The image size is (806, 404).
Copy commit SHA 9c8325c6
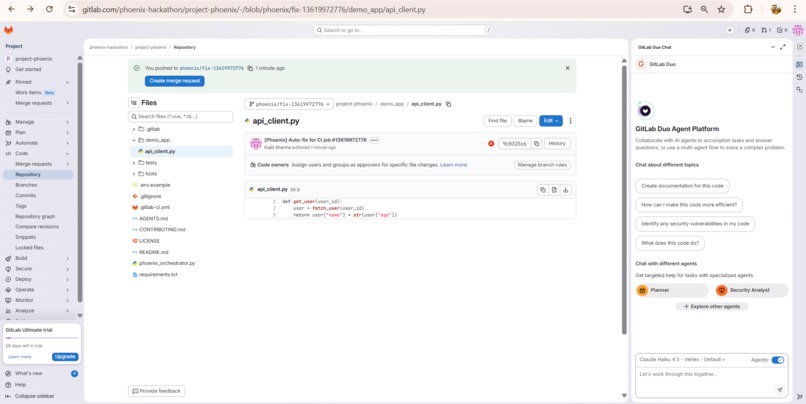(x=537, y=143)
